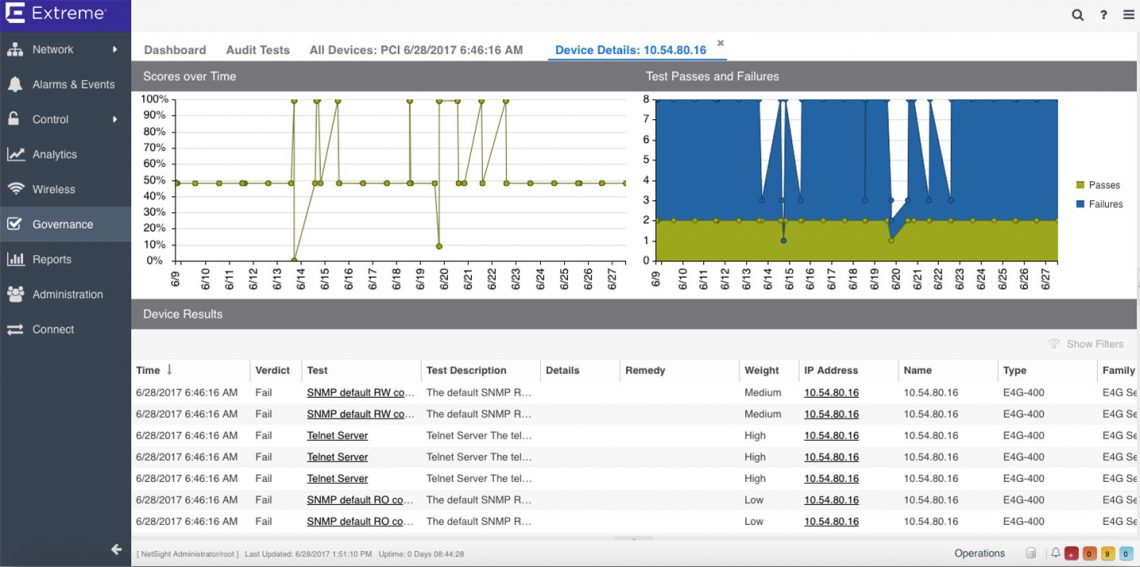Close the Device Details tab
Image resolution: width=1140 pixels, height=567 pixels.
click(x=720, y=43)
